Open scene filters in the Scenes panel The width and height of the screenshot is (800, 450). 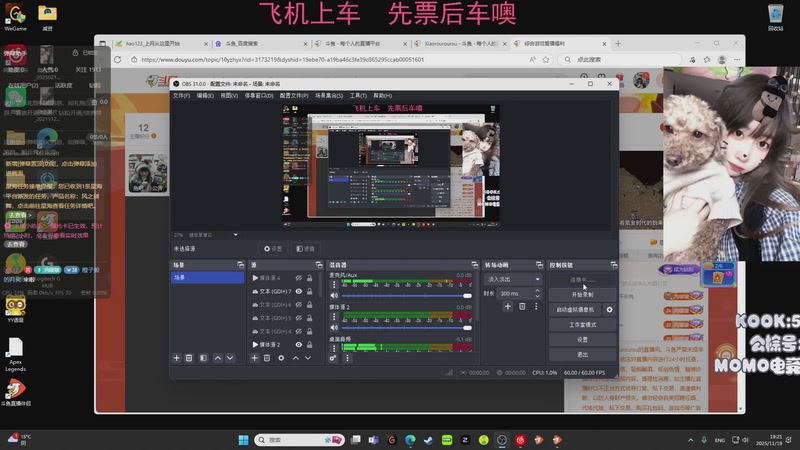coord(203,358)
